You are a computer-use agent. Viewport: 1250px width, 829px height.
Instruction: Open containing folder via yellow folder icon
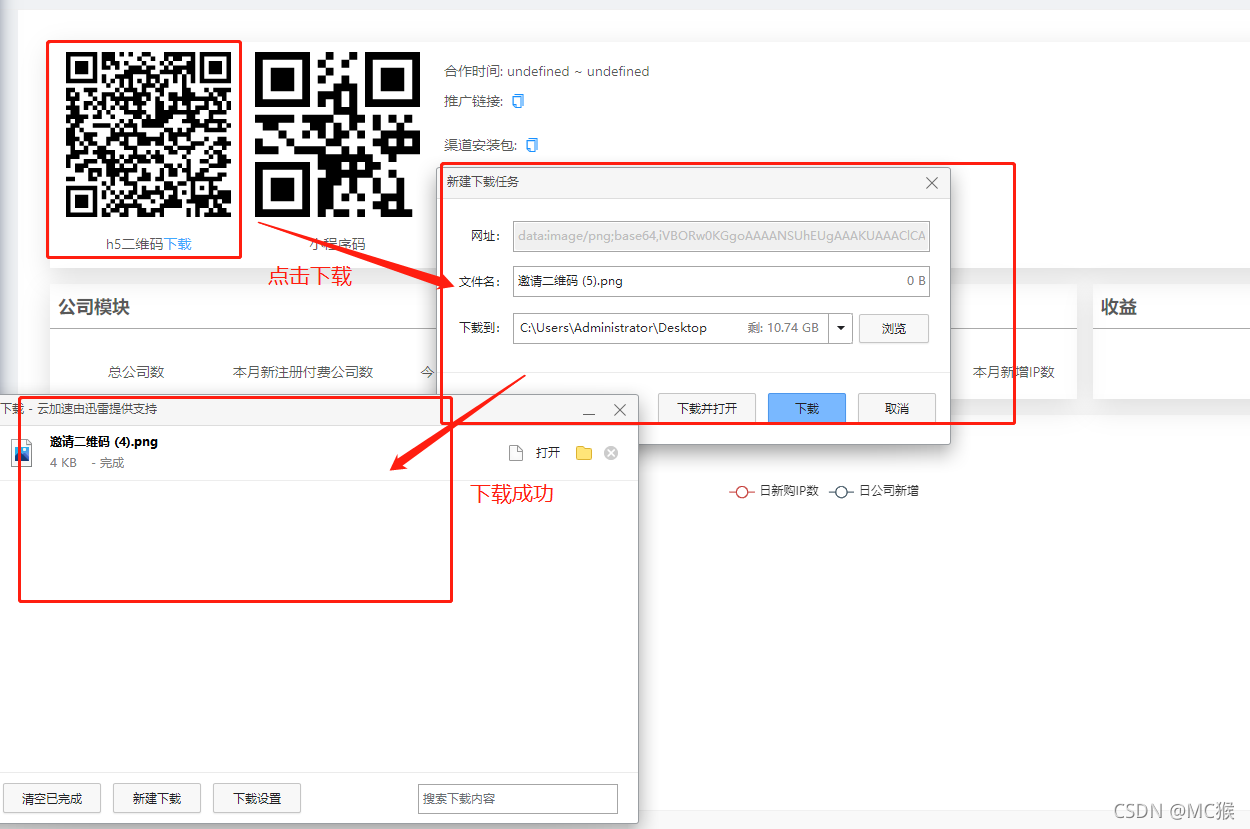pos(584,453)
